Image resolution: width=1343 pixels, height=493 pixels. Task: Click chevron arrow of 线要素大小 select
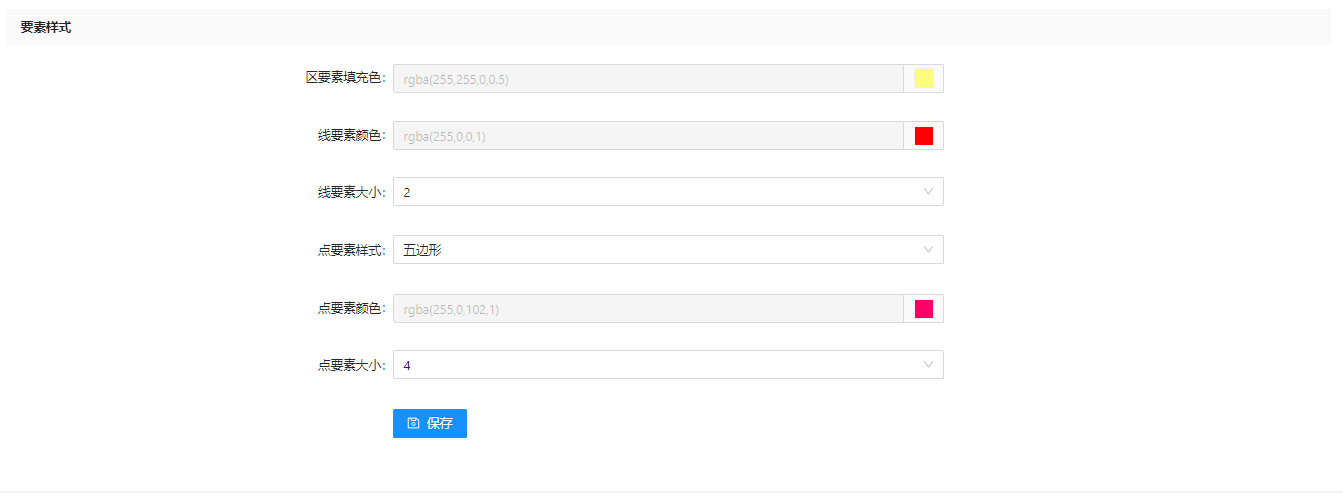[928, 192]
